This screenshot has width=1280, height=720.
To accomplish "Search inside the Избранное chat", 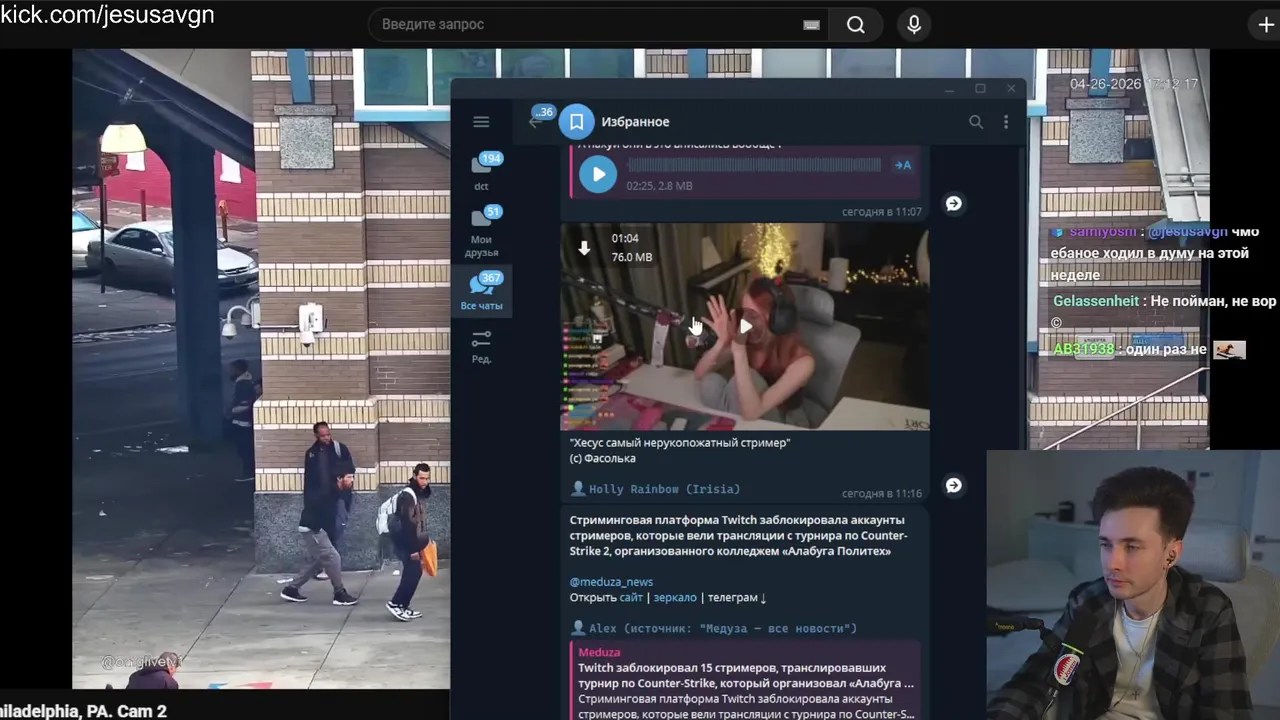I will 975,122.
